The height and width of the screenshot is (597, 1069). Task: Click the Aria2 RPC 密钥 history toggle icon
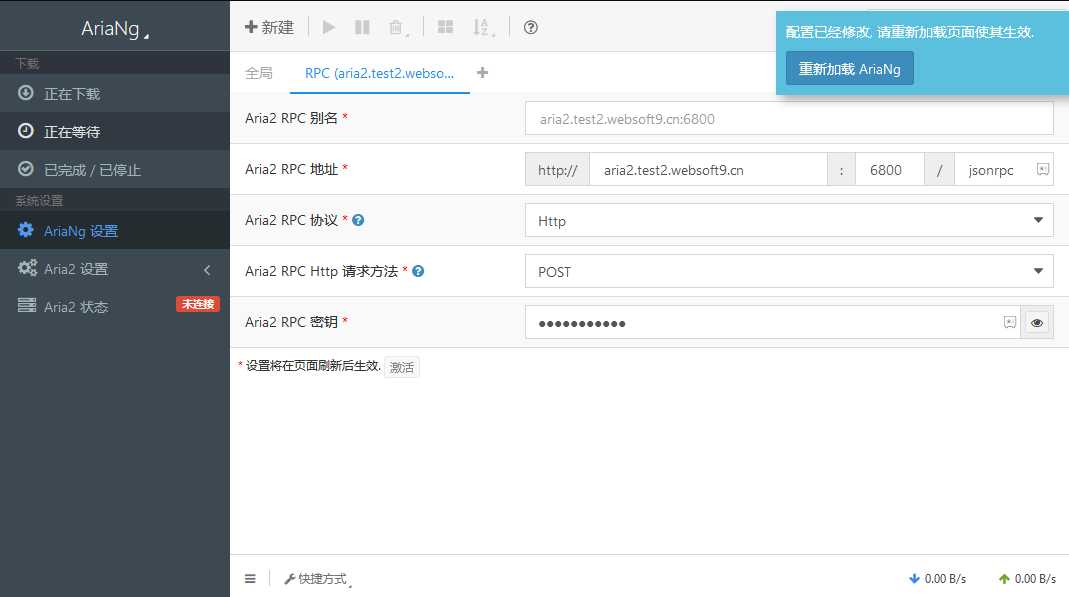tap(1009, 322)
